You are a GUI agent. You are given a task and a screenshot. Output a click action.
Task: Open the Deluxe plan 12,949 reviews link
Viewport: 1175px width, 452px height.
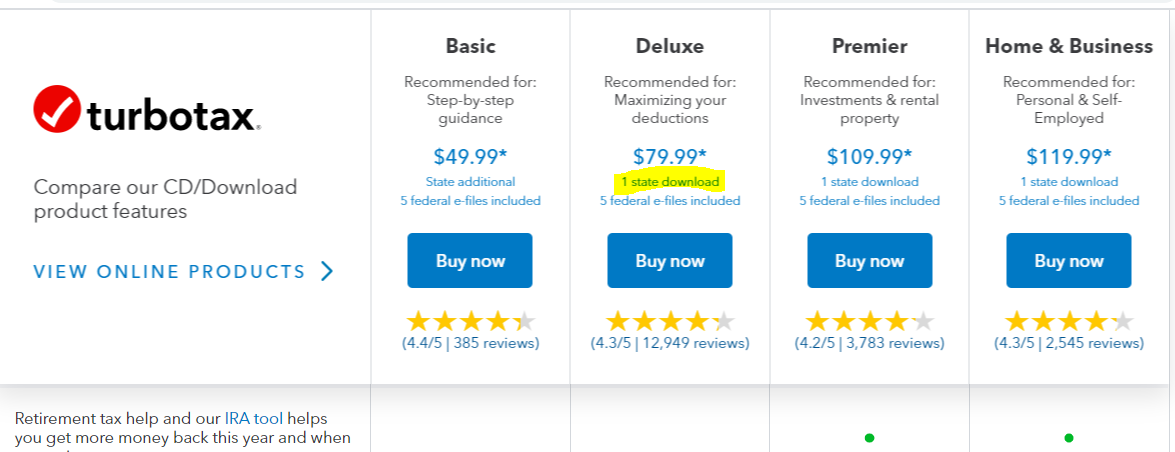point(670,343)
